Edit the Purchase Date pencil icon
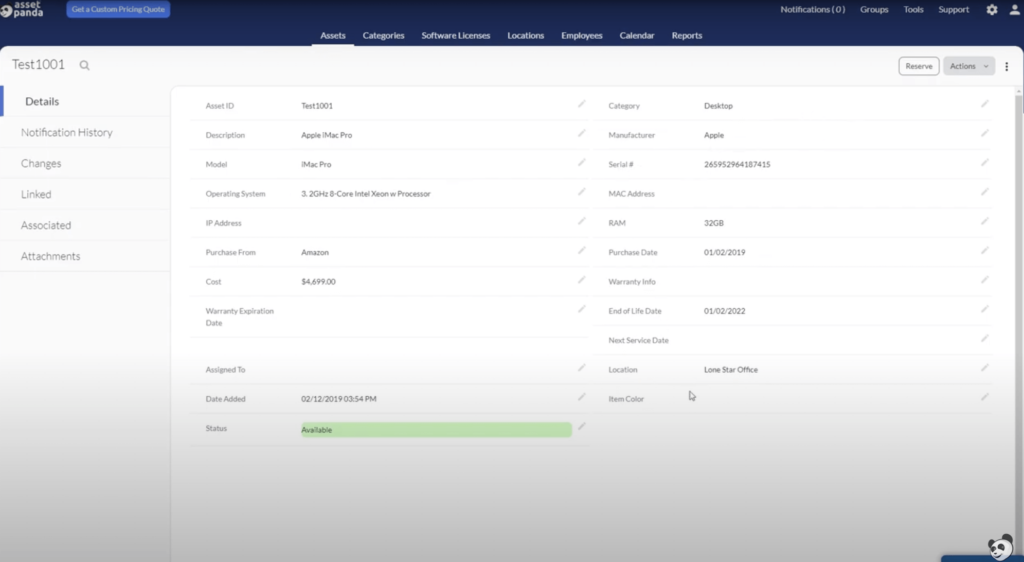Image resolution: width=1024 pixels, height=562 pixels. (x=984, y=251)
